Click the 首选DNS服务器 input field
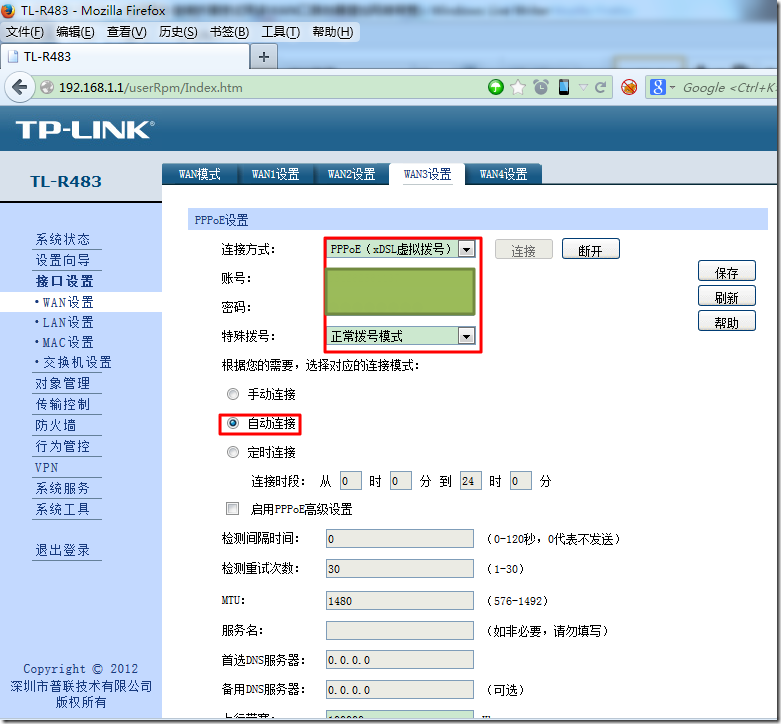Screen dimensions: 781x724 click(x=400, y=660)
